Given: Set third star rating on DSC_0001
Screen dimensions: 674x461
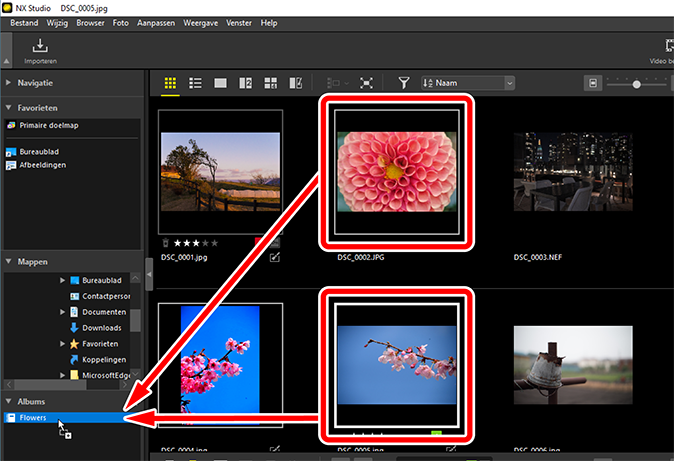Looking at the screenshot, I should point(196,243).
